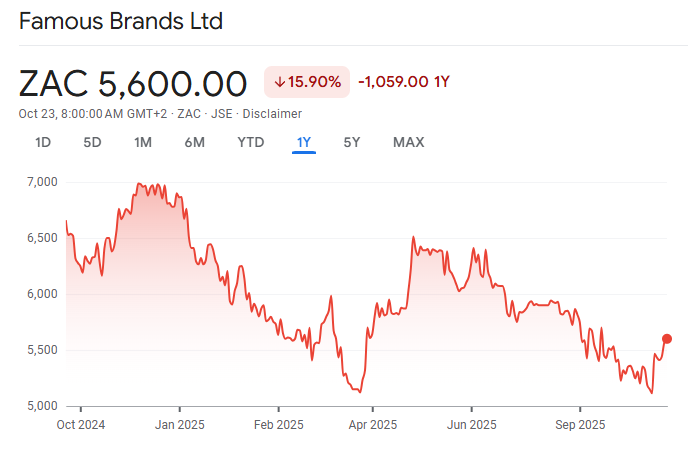Screen dimensions: 688x450
Task: Click the 15.90% change badge
Action: tap(306, 82)
